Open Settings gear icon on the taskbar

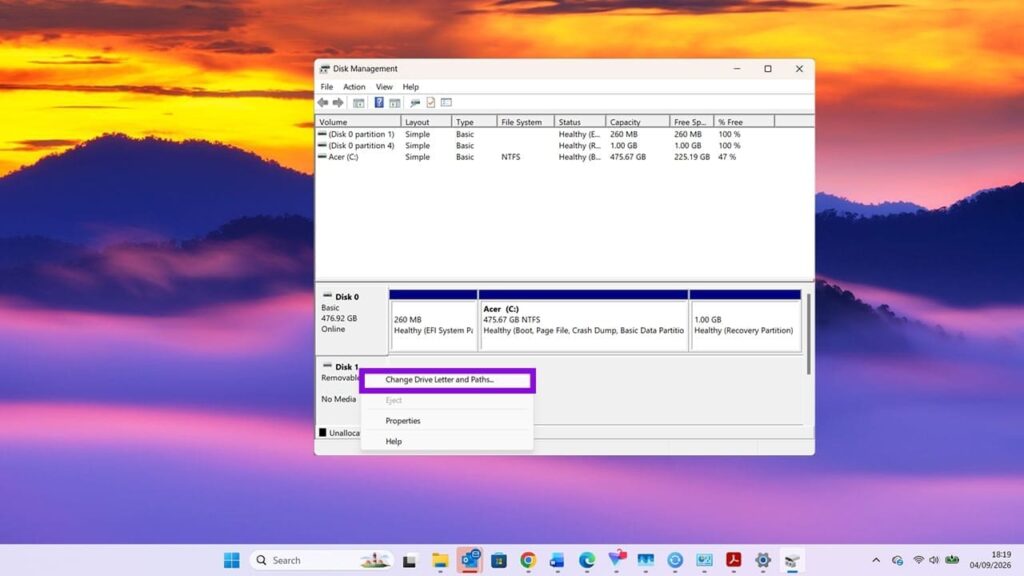pos(763,560)
